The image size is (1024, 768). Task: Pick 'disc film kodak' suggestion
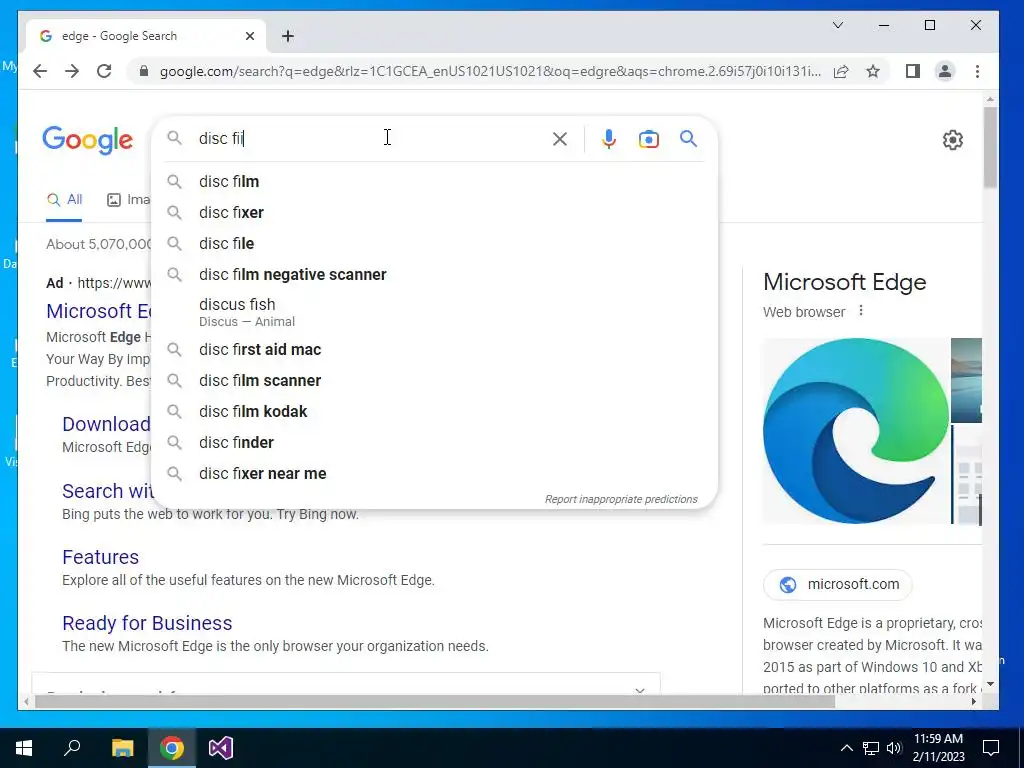tap(434, 411)
